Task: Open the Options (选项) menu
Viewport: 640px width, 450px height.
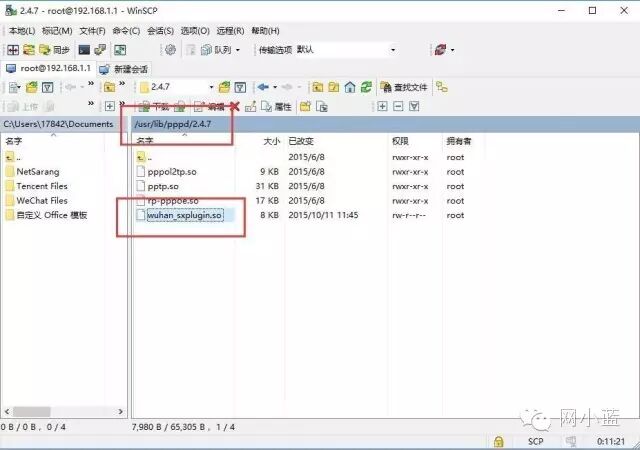Action: pyautogui.click(x=195, y=31)
